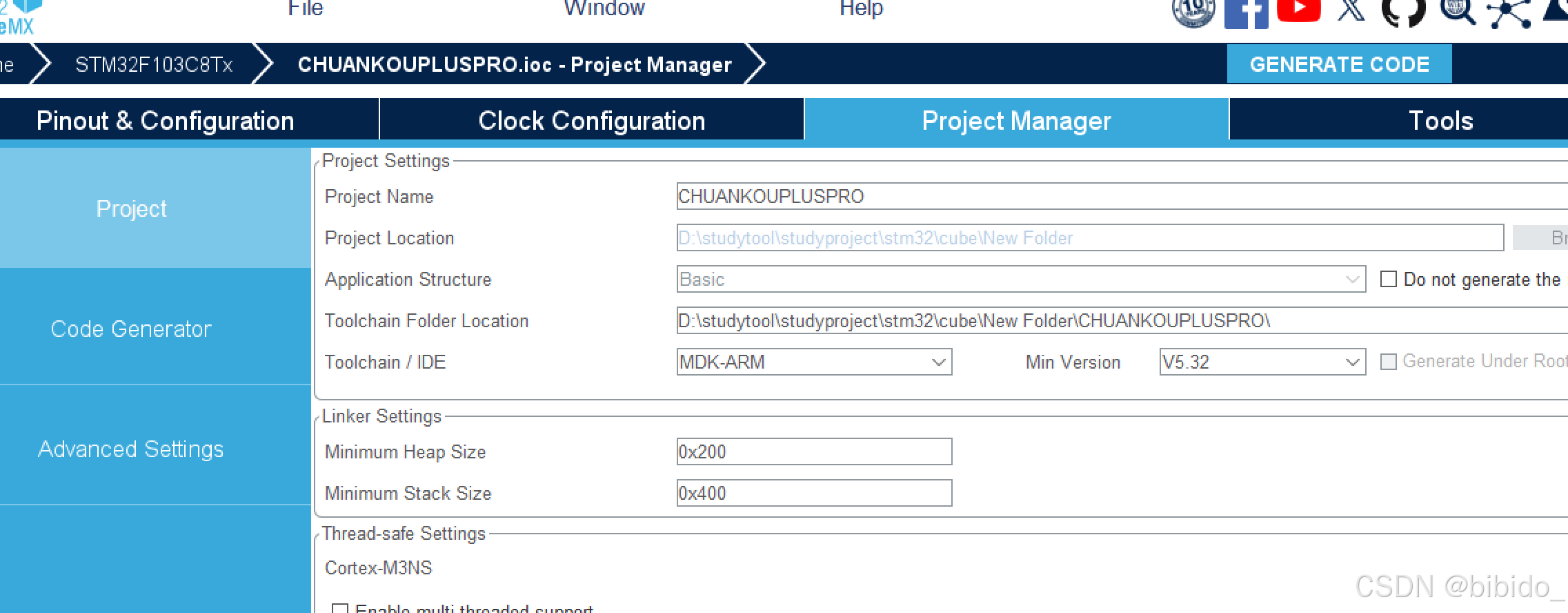Click the 'Linker Settings' group label

[381, 416]
